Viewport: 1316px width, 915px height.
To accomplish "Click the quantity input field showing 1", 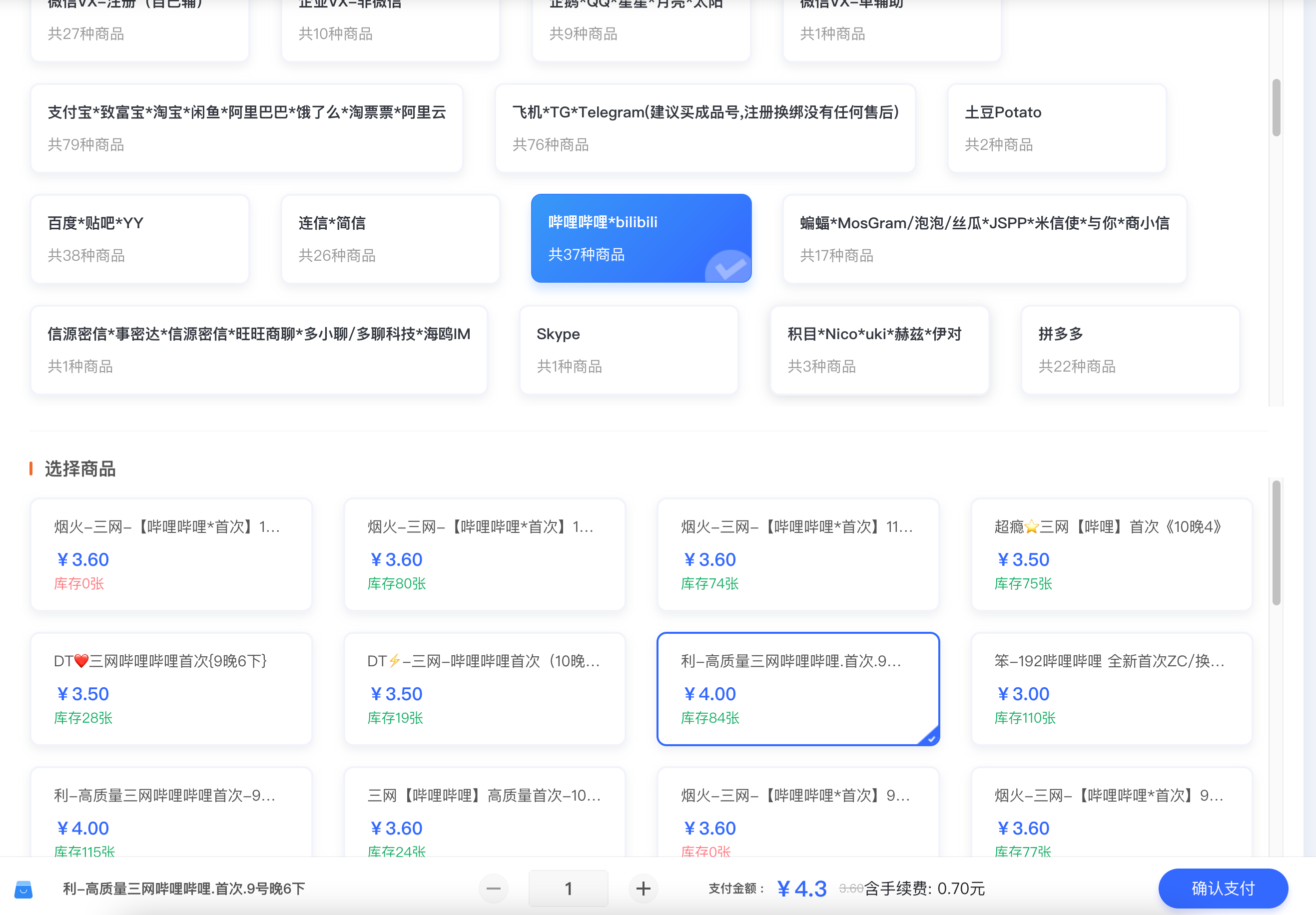I will coord(568,889).
